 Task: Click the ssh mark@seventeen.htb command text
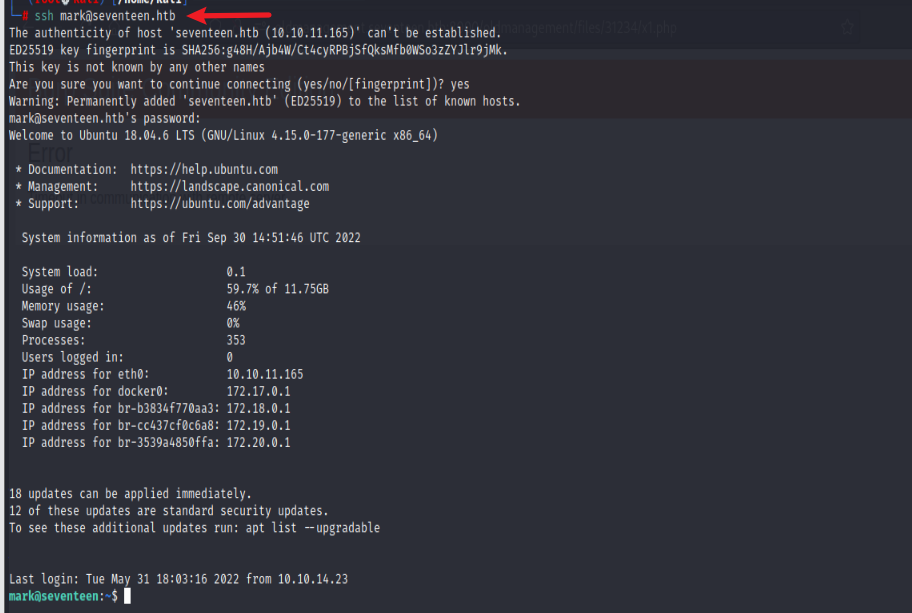[110, 16]
